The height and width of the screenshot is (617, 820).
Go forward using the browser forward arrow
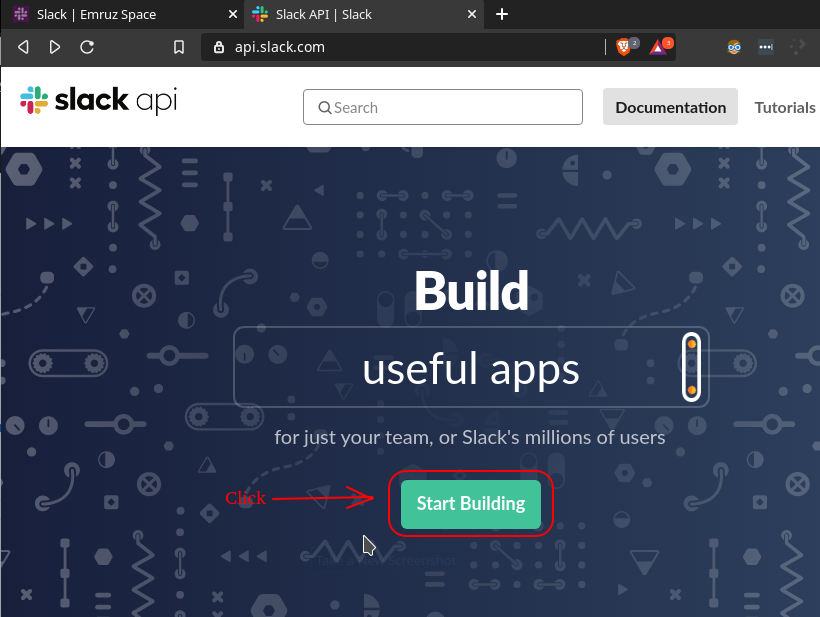[54, 47]
